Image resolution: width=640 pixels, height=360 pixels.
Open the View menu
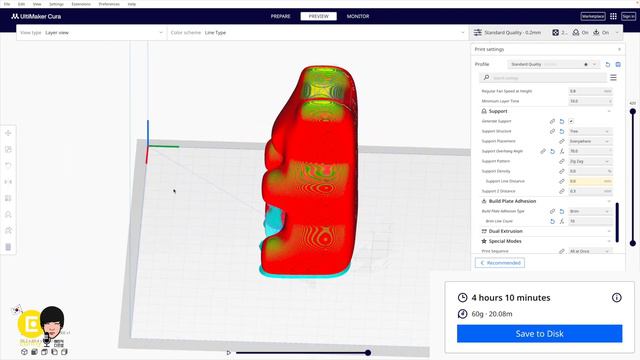click(37, 4)
